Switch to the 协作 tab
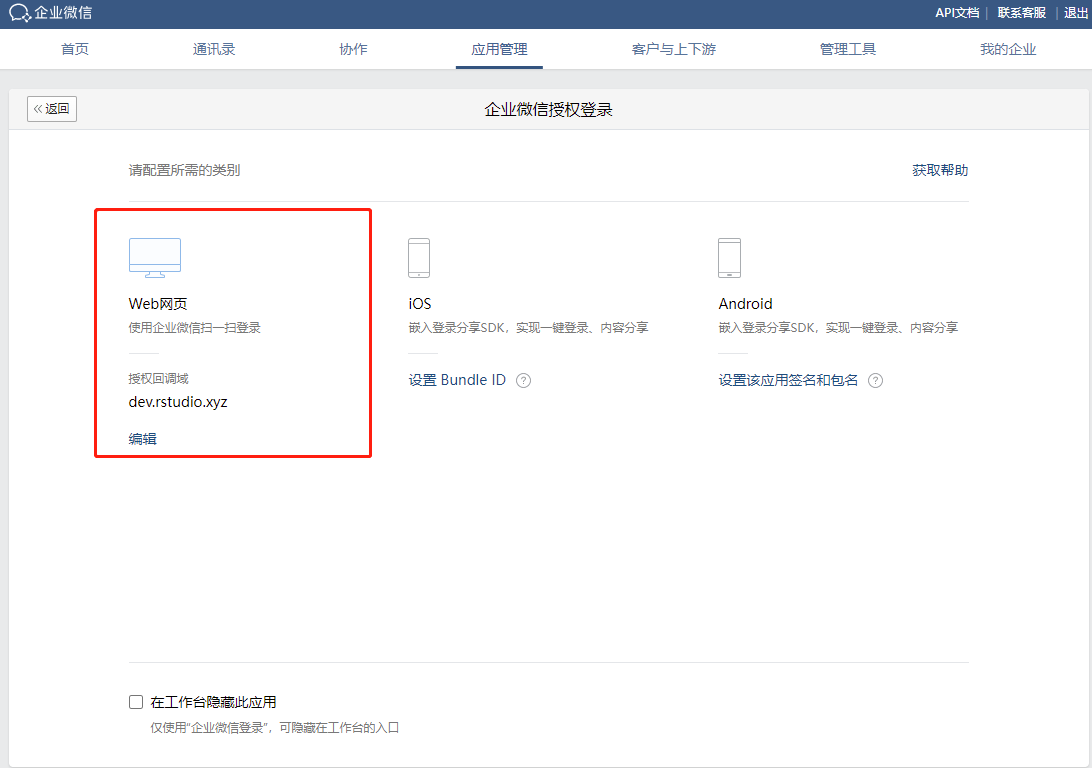1092x768 pixels. pos(353,49)
